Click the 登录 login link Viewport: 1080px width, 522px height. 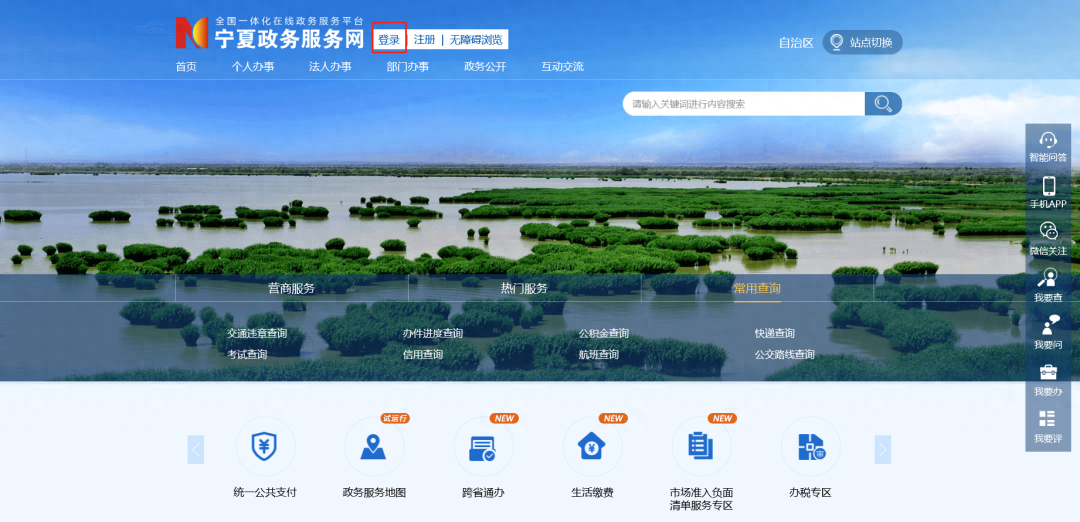point(389,40)
